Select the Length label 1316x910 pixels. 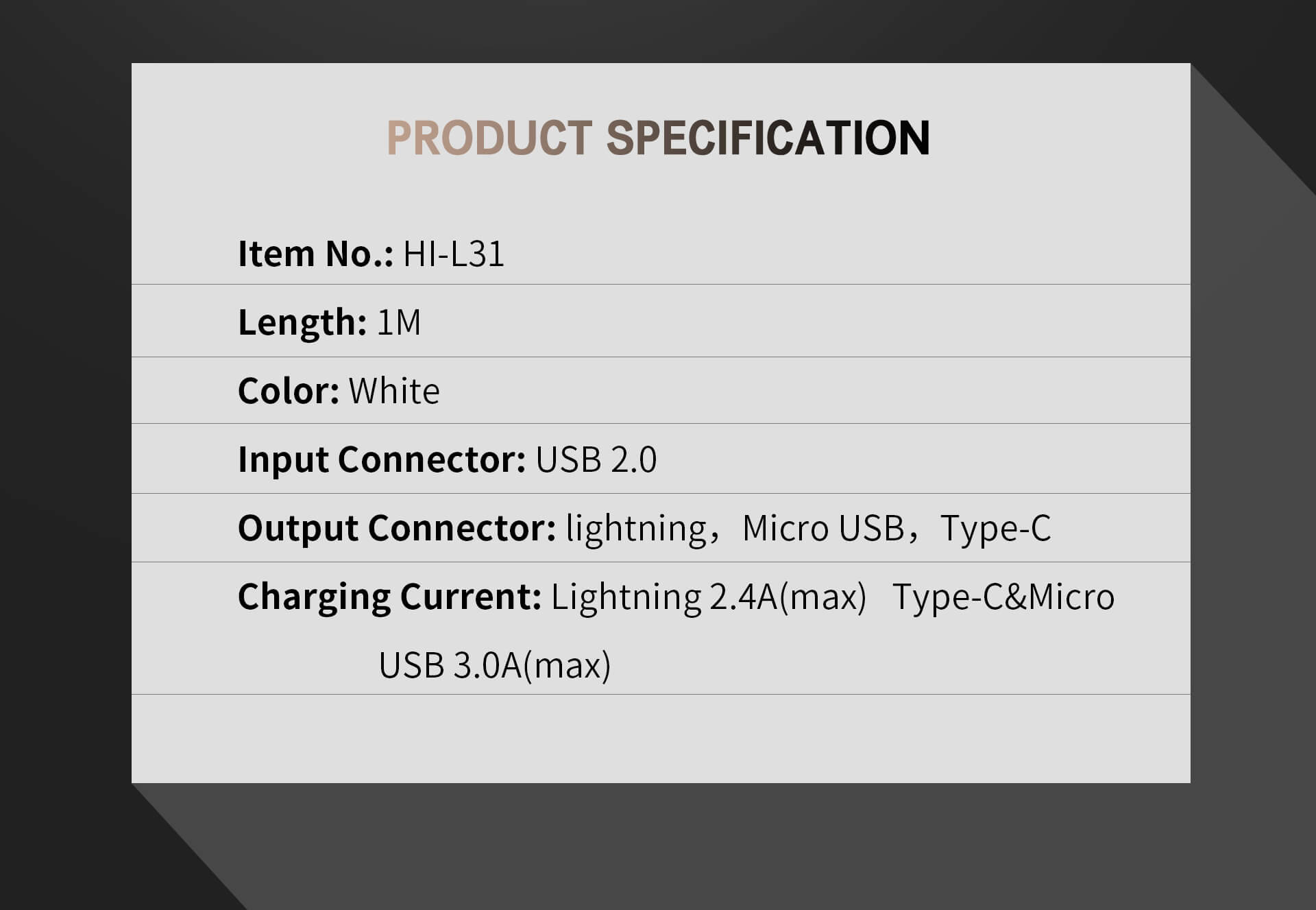point(302,322)
